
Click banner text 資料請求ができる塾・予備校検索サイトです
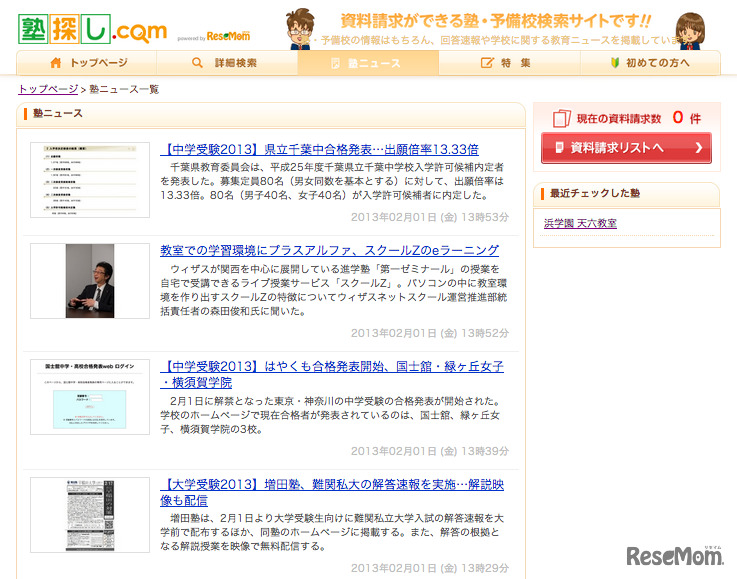click(x=495, y=21)
